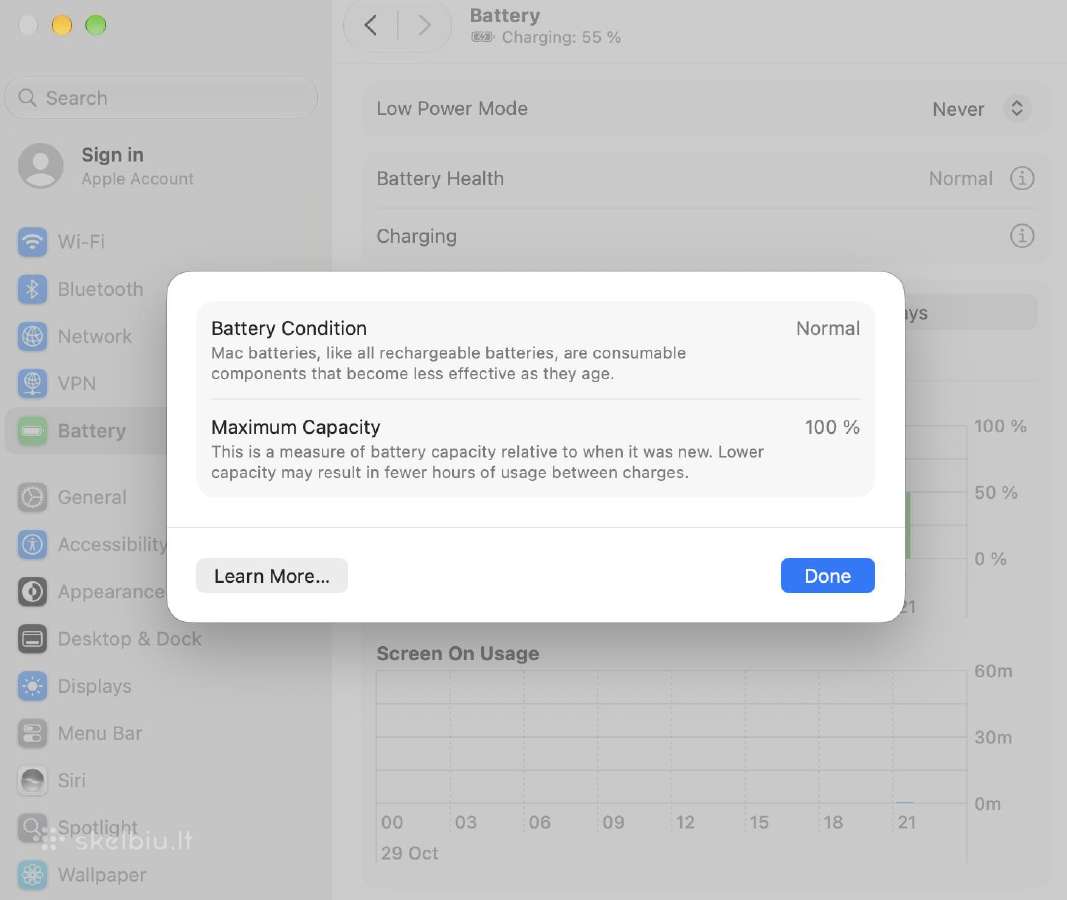The image size is (1067, 900).
Task: Click the Normal battery condition value
Action: [x=828, y=329]
